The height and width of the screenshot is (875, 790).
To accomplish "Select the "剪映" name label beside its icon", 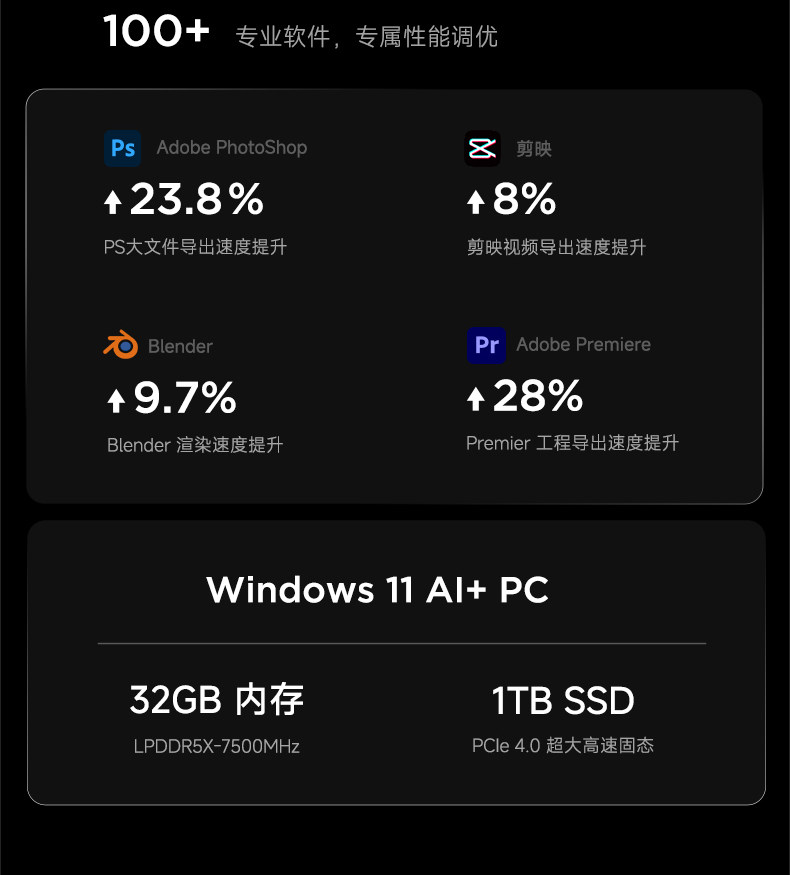I will (534, 149).
